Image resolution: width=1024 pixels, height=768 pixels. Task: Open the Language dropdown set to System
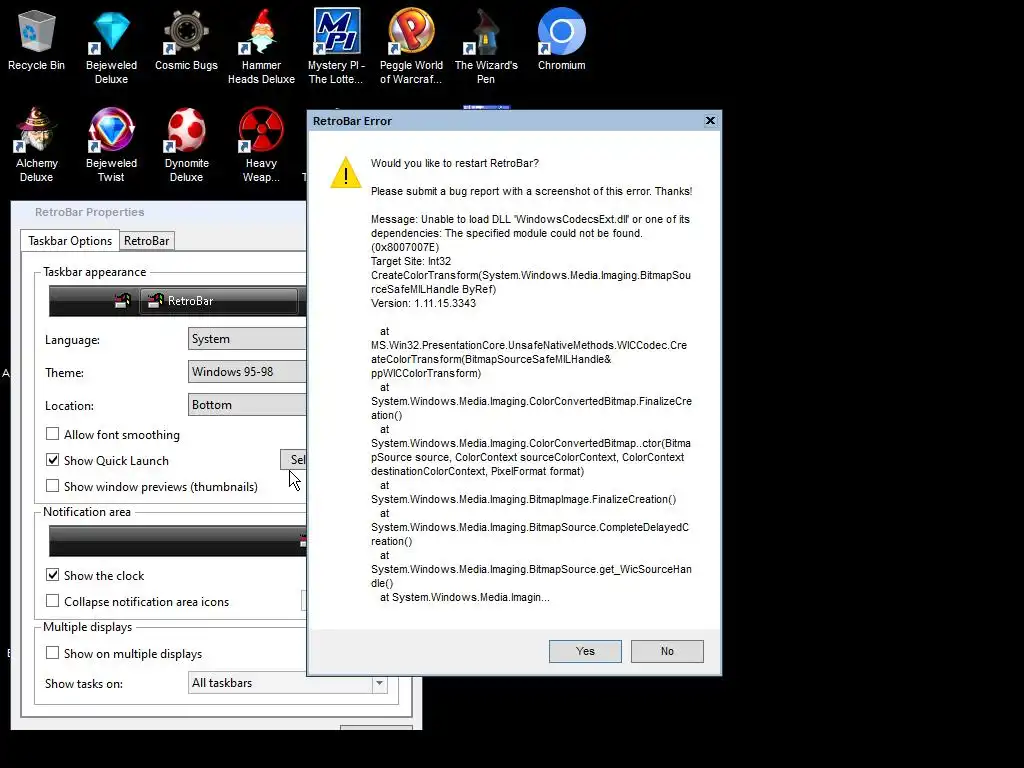coord(247,339)
